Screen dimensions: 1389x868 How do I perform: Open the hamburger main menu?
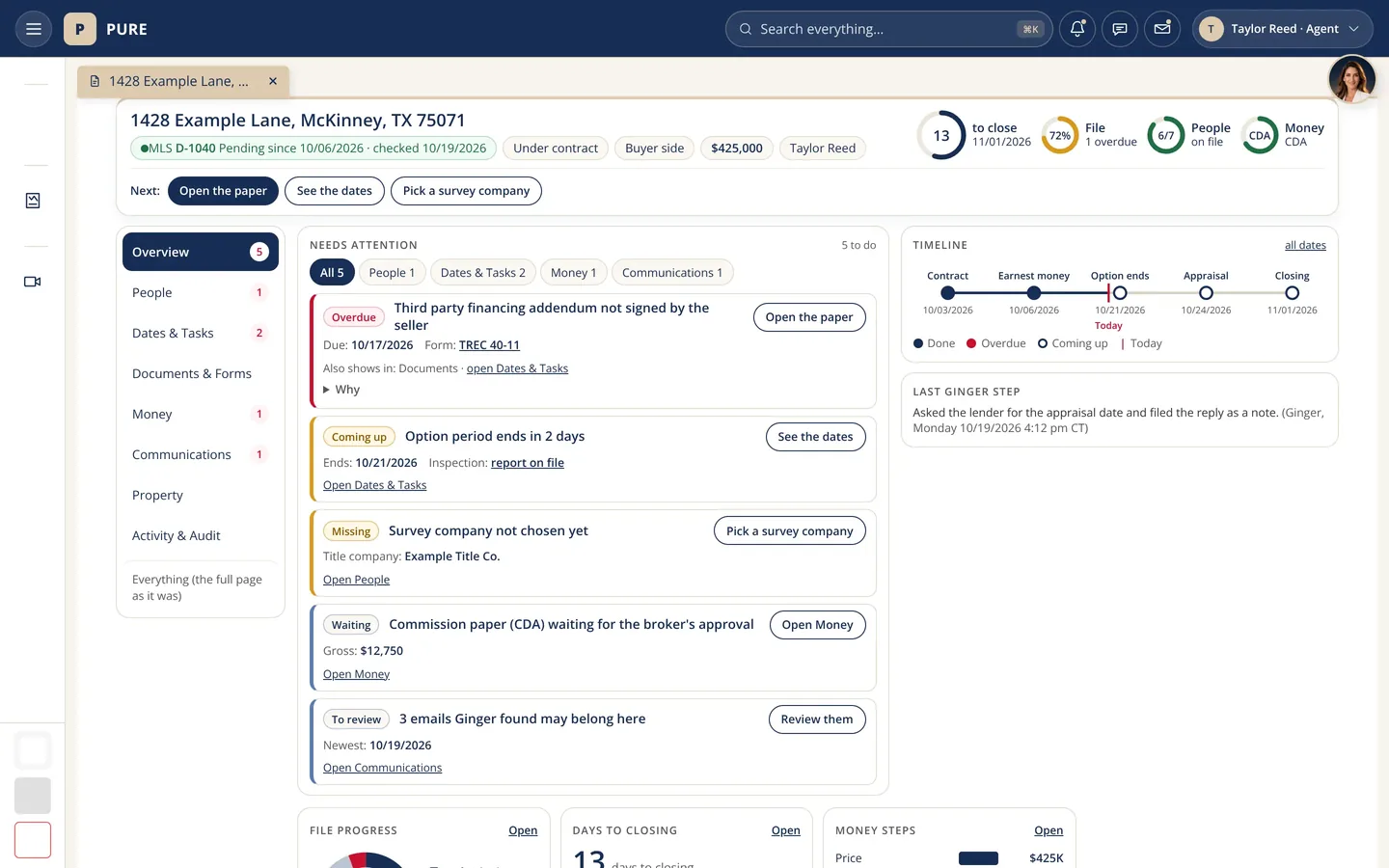coord(33,29)
